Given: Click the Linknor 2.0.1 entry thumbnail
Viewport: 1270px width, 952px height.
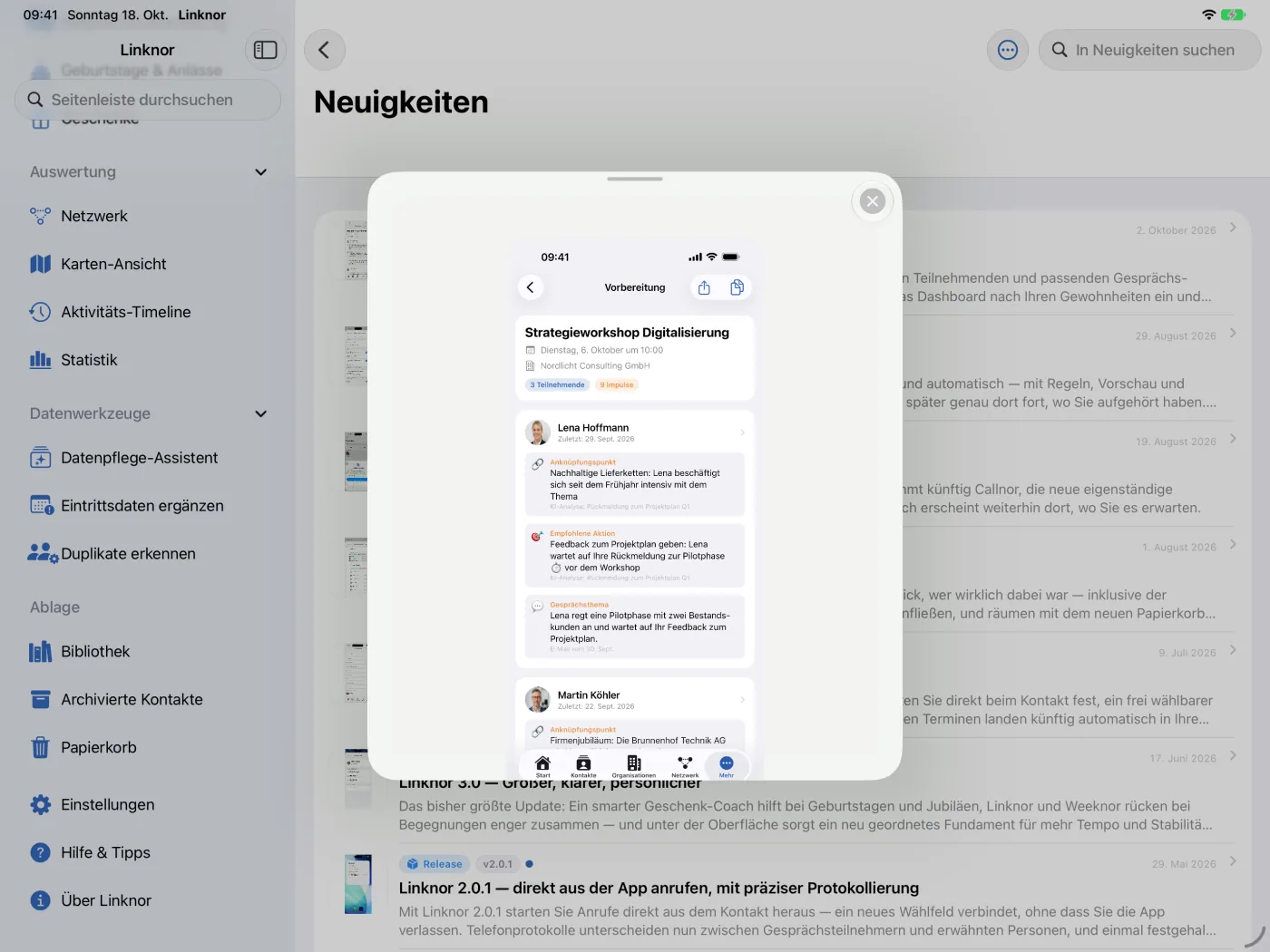Looking at the screenshot, I should point(358,884).
